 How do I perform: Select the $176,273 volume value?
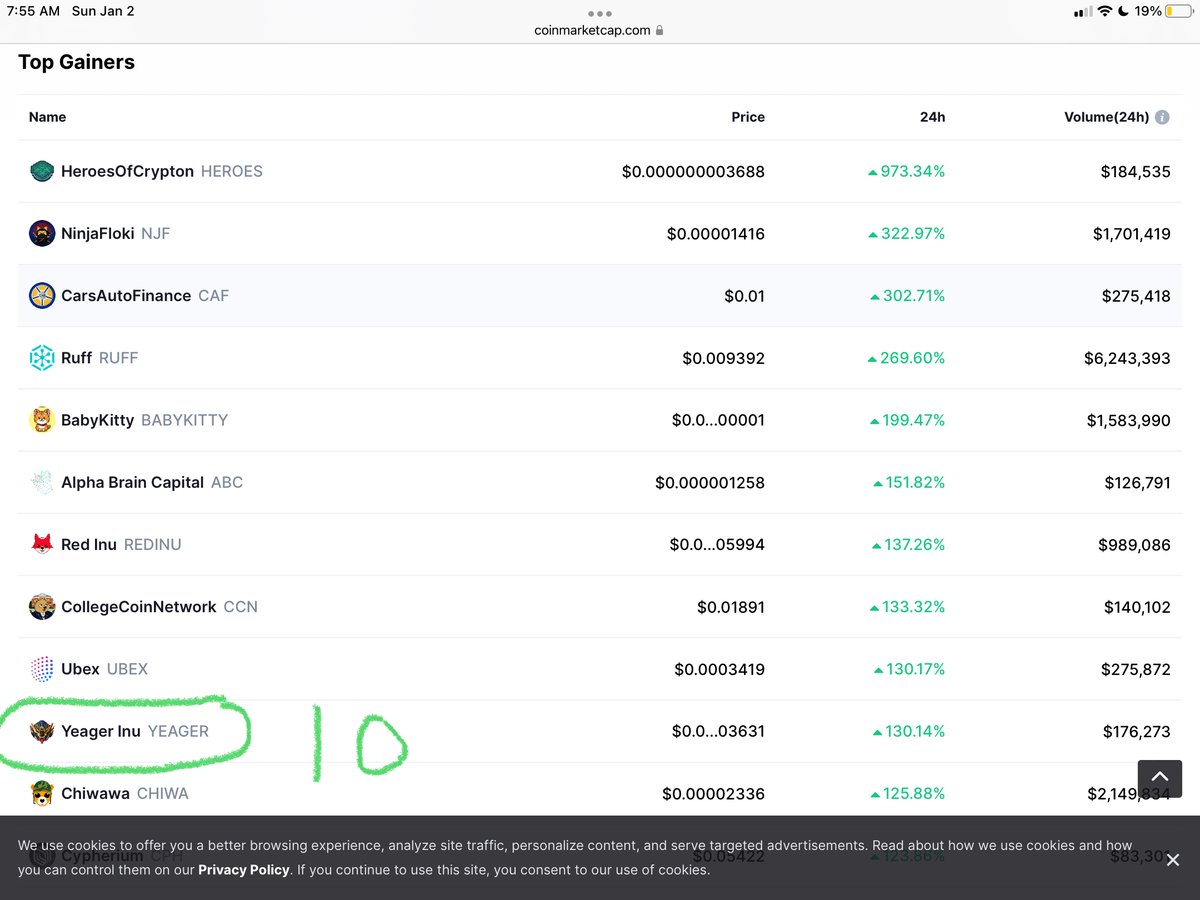(x=1137, y=731)
